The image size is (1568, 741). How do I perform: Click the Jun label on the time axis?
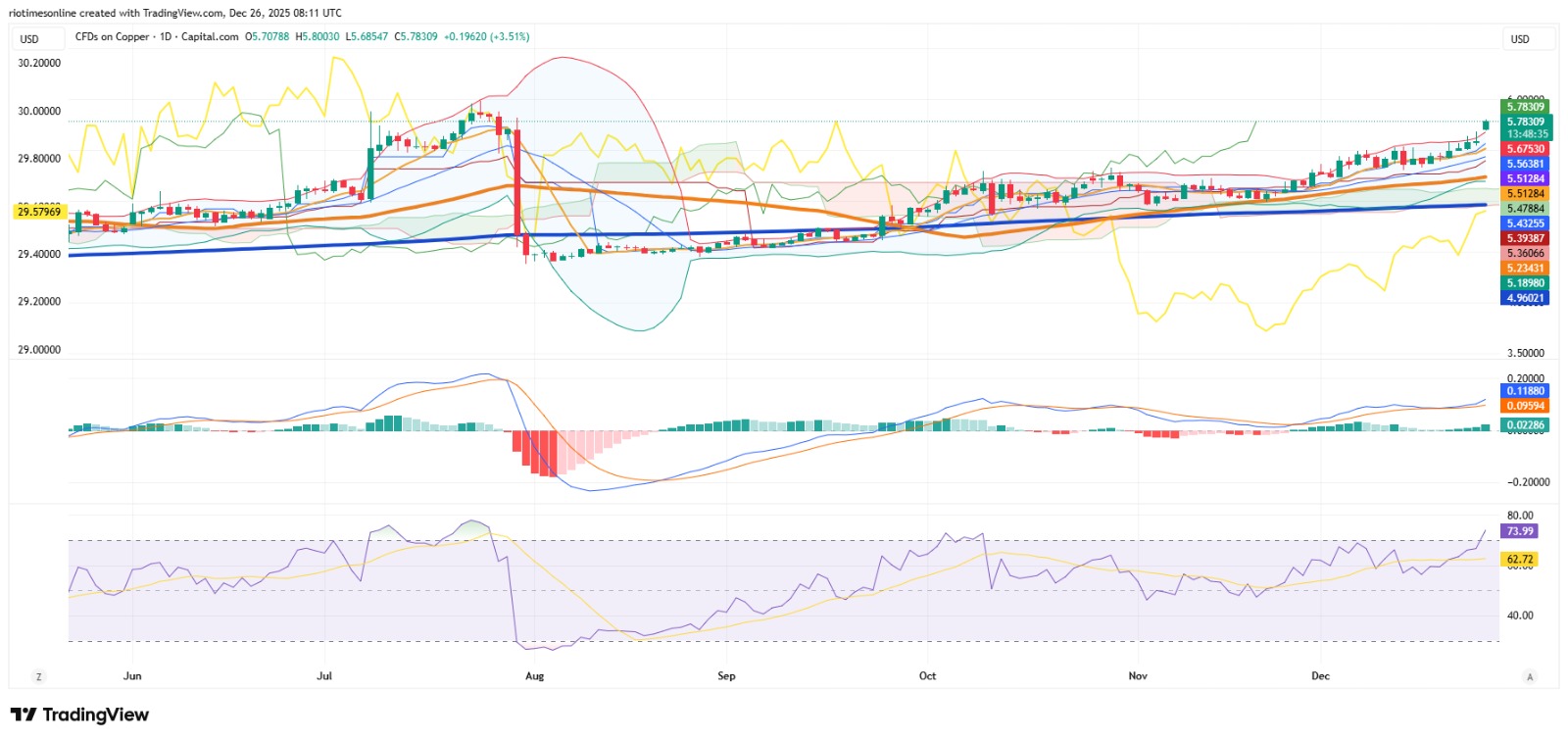tap(132, 676)
